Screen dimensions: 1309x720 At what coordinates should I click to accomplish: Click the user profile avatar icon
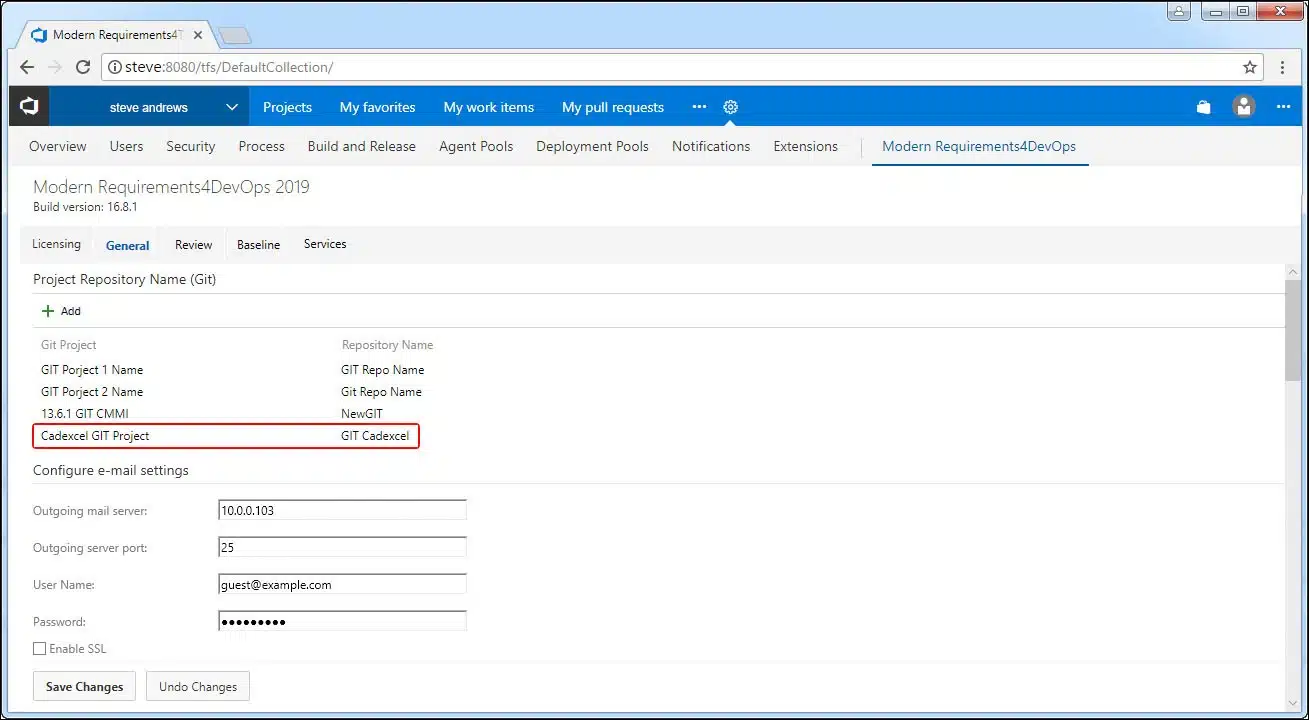click(1244, 107)
